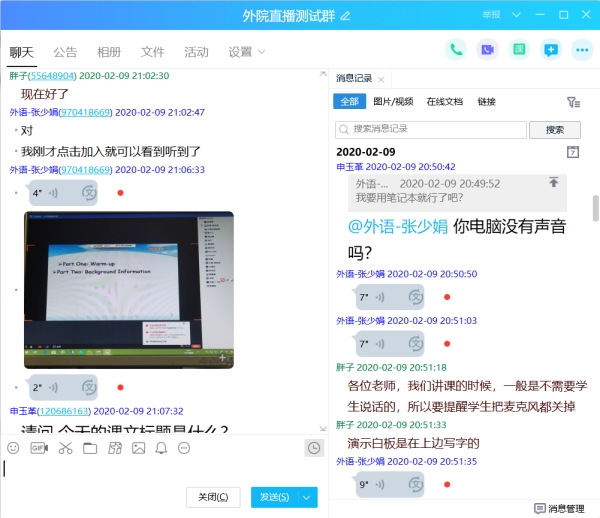Select the 全部 filter in message records
Viewport: 600px width, 518px height.
[x=349, y=102]
